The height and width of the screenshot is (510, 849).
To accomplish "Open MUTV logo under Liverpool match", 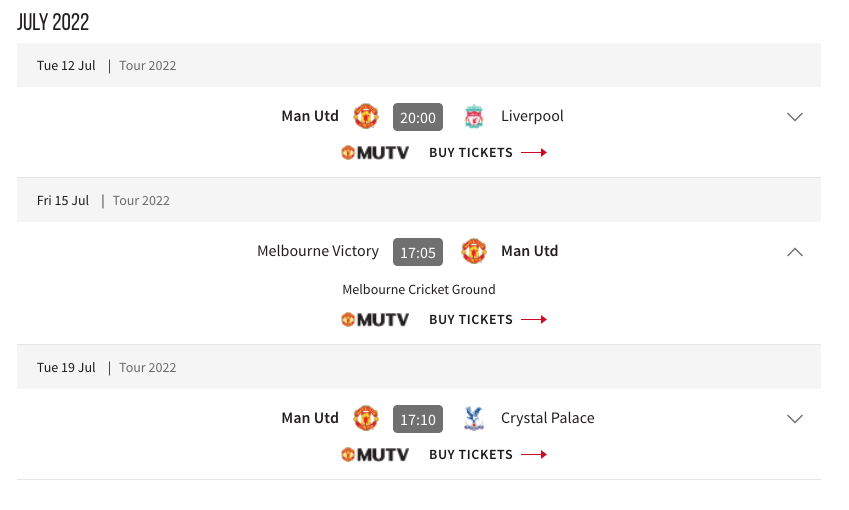I will tap(375, 153).
